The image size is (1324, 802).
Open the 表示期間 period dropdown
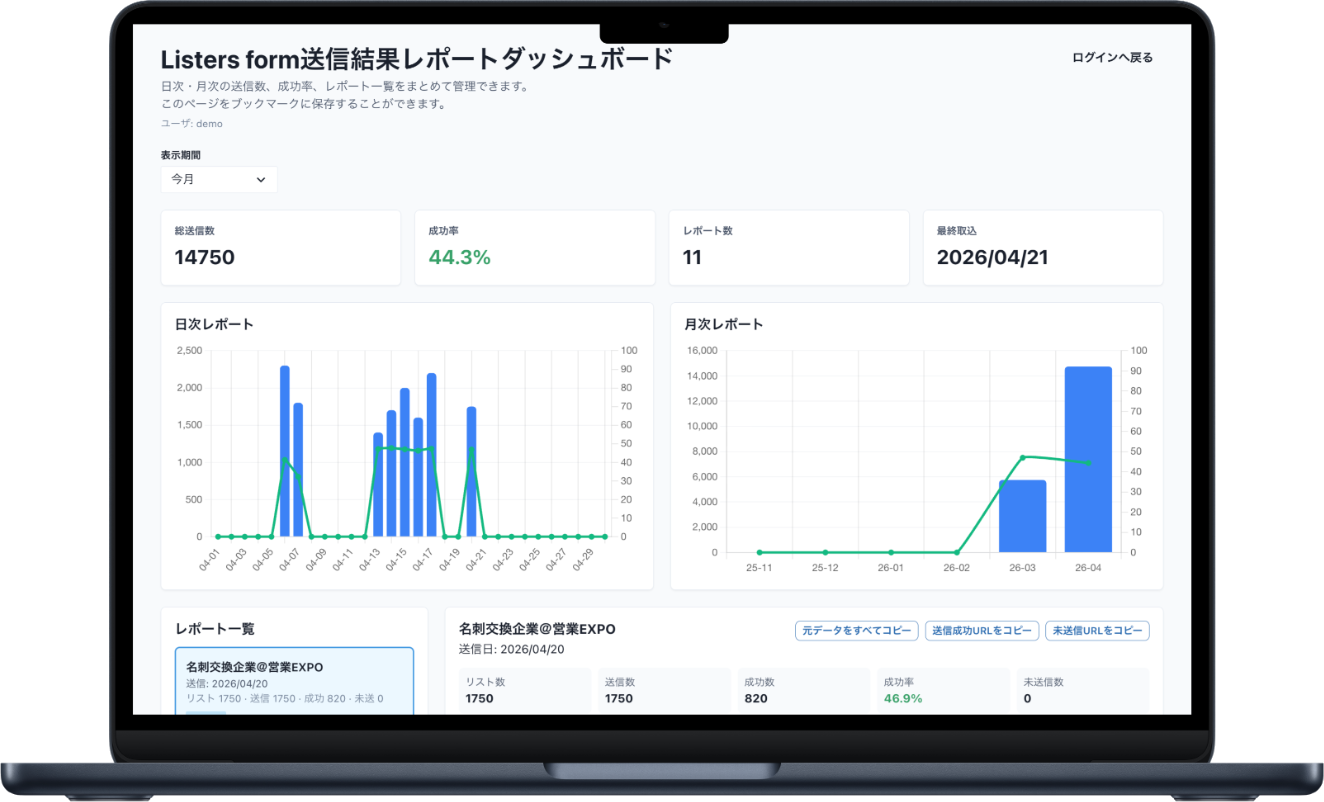219,179
